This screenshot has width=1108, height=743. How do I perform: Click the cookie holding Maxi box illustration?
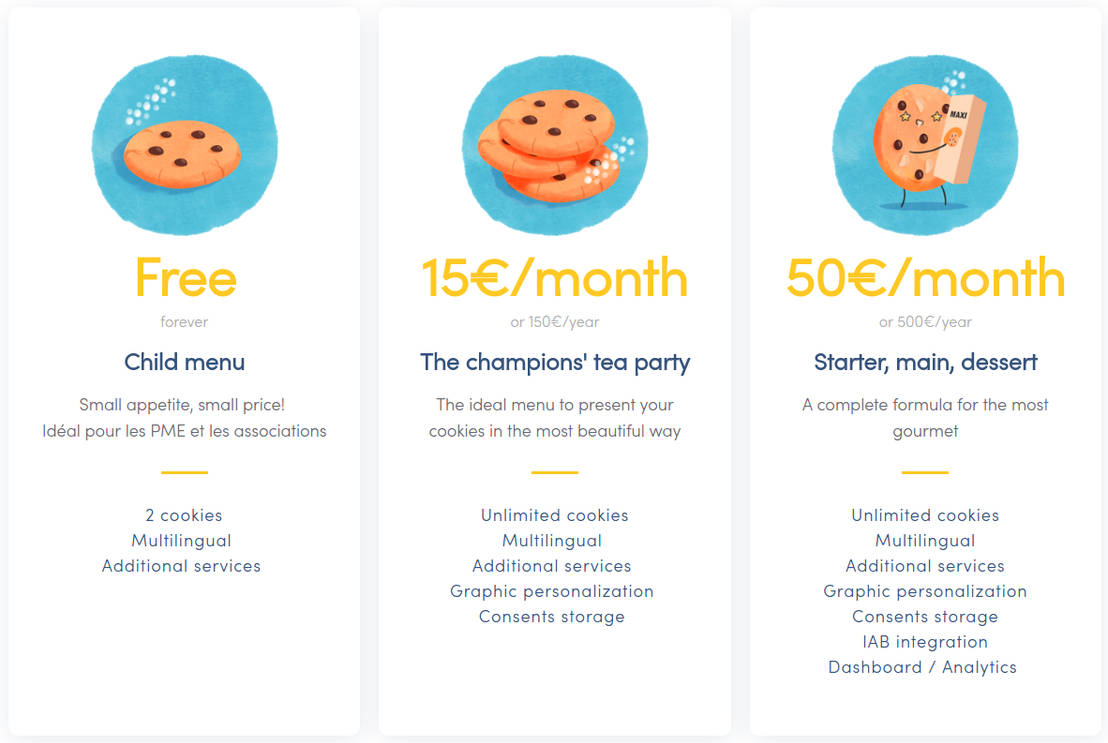click(924, 146)
